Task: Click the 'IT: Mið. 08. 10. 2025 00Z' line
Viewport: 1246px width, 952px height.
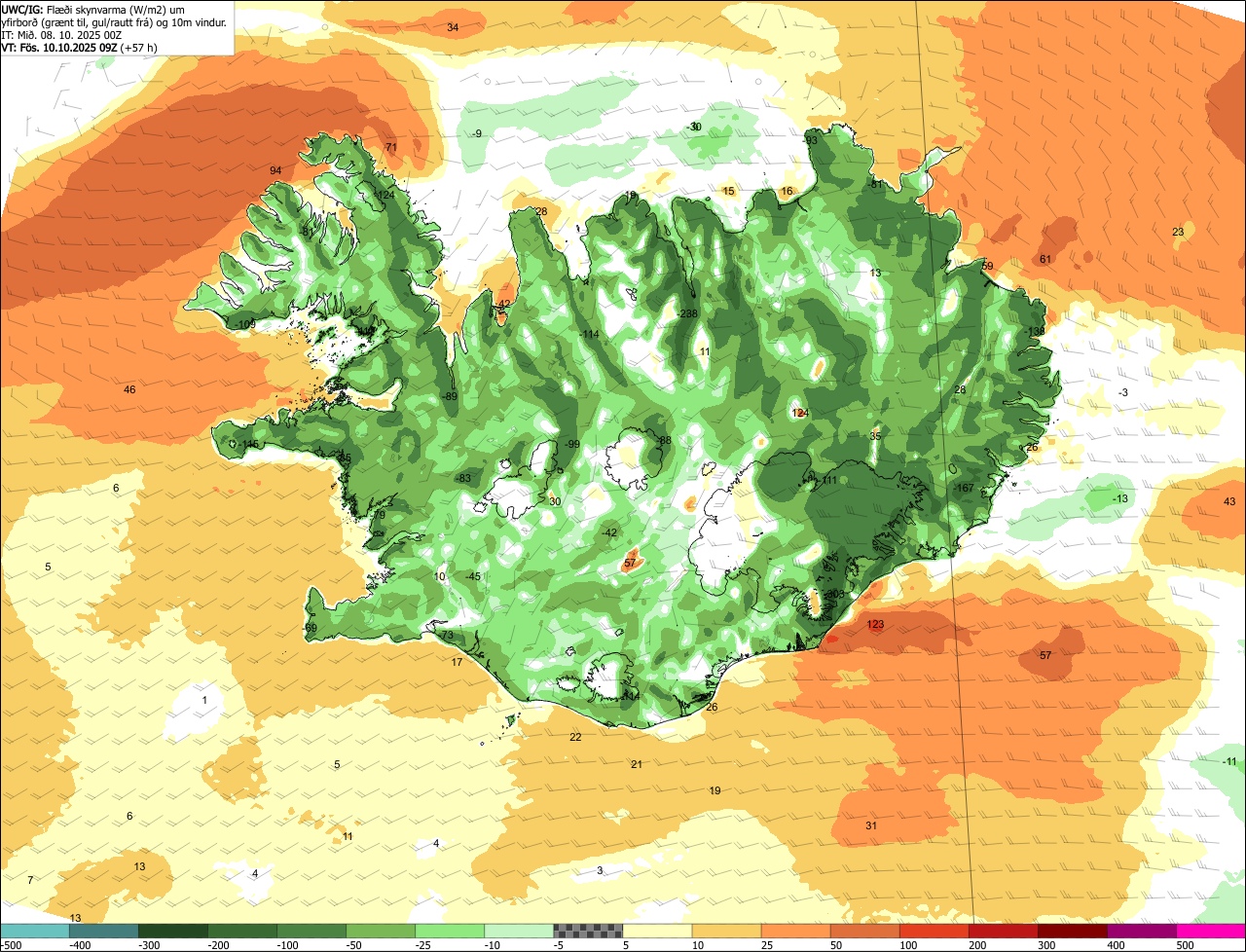Action: coord(61,34)
